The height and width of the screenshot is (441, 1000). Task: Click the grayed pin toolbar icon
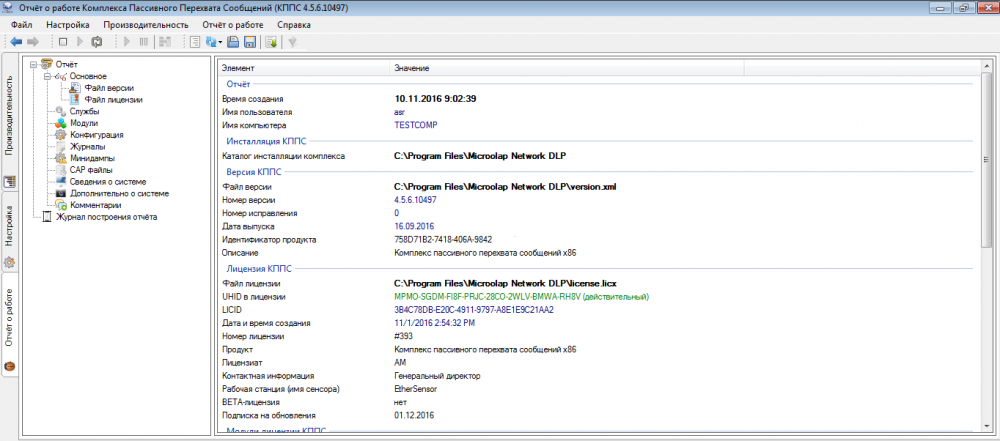[293, 42]
